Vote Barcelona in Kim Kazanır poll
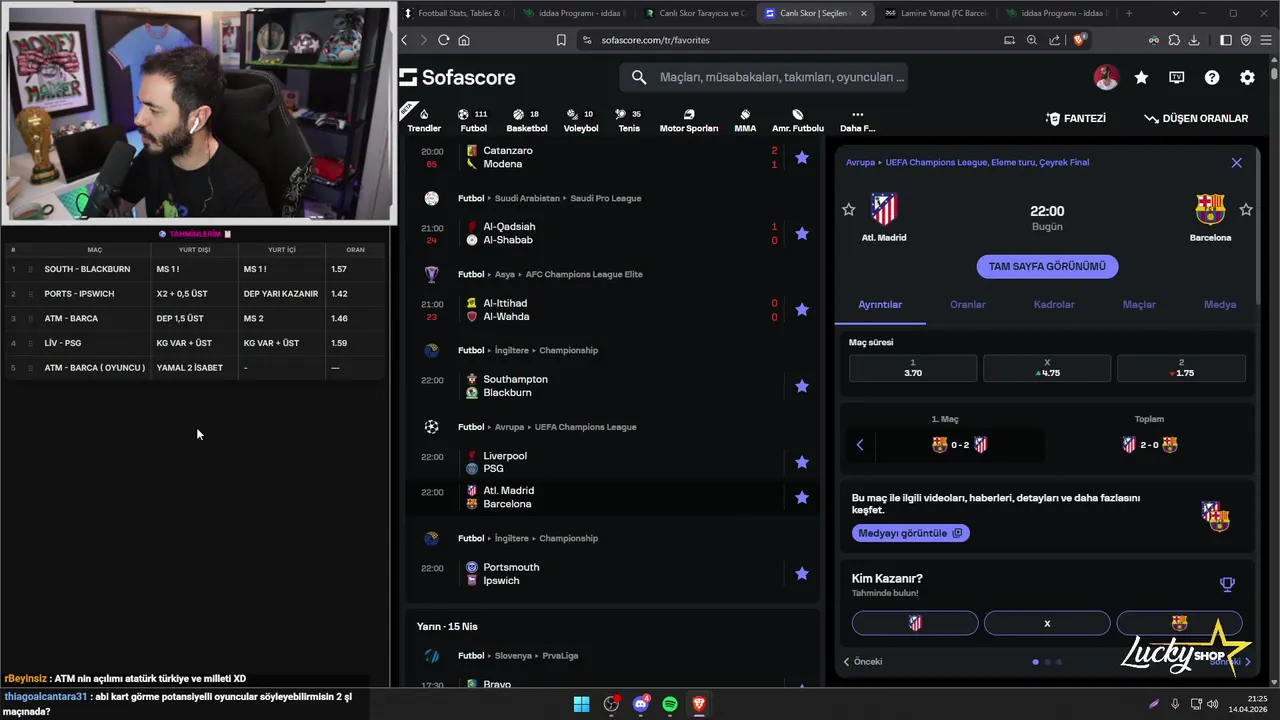Screen dimensions: 1280x720 [1179, 623]
